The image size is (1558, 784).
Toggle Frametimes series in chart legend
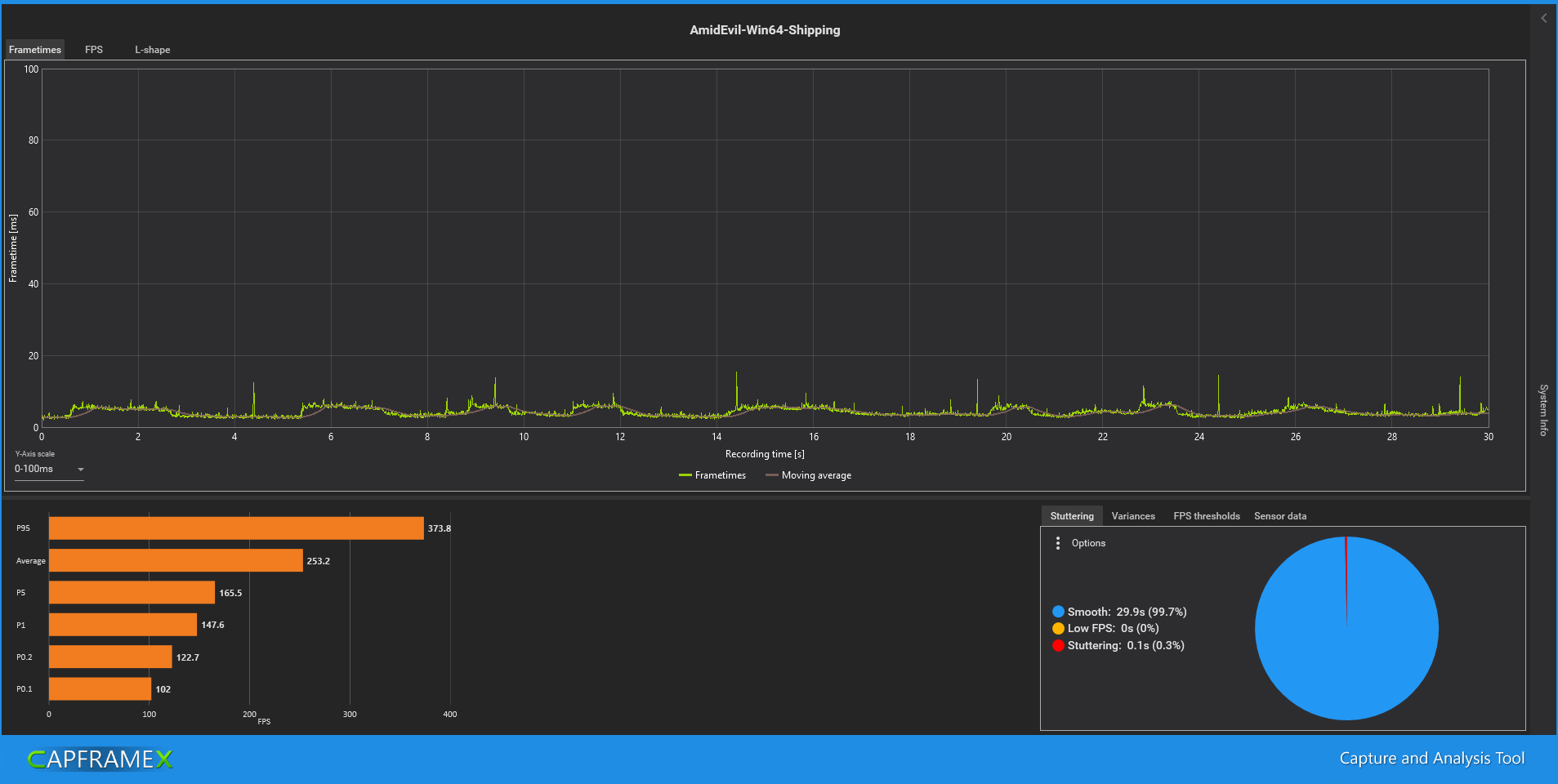[x=712, y=475]
